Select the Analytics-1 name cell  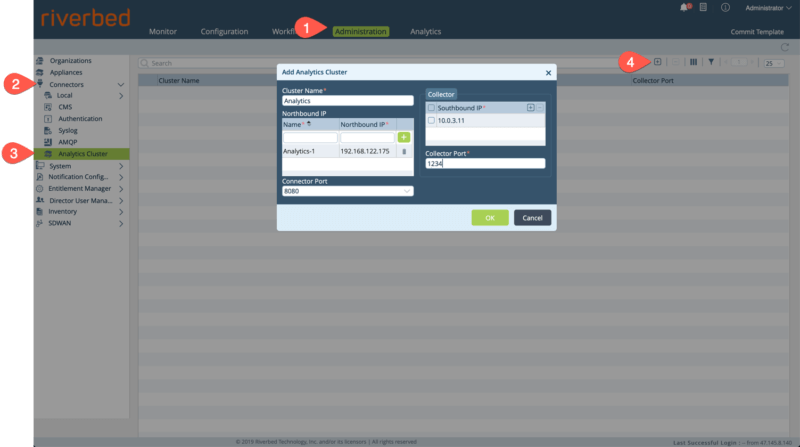310,152
